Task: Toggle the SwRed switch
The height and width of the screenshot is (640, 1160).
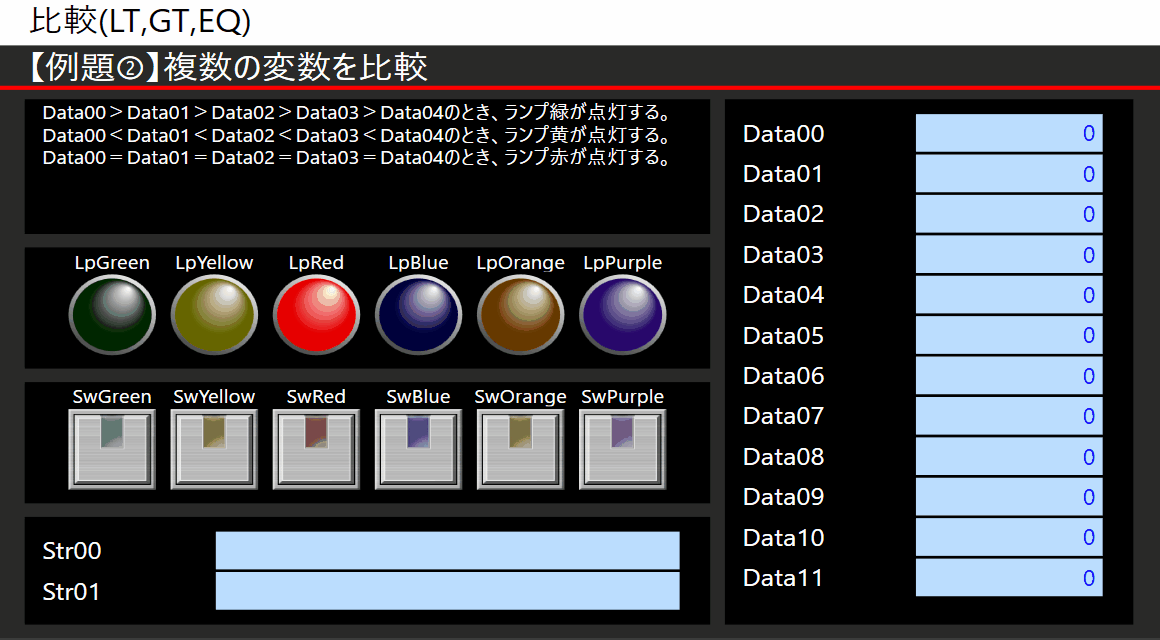Action: click(316, 449)
